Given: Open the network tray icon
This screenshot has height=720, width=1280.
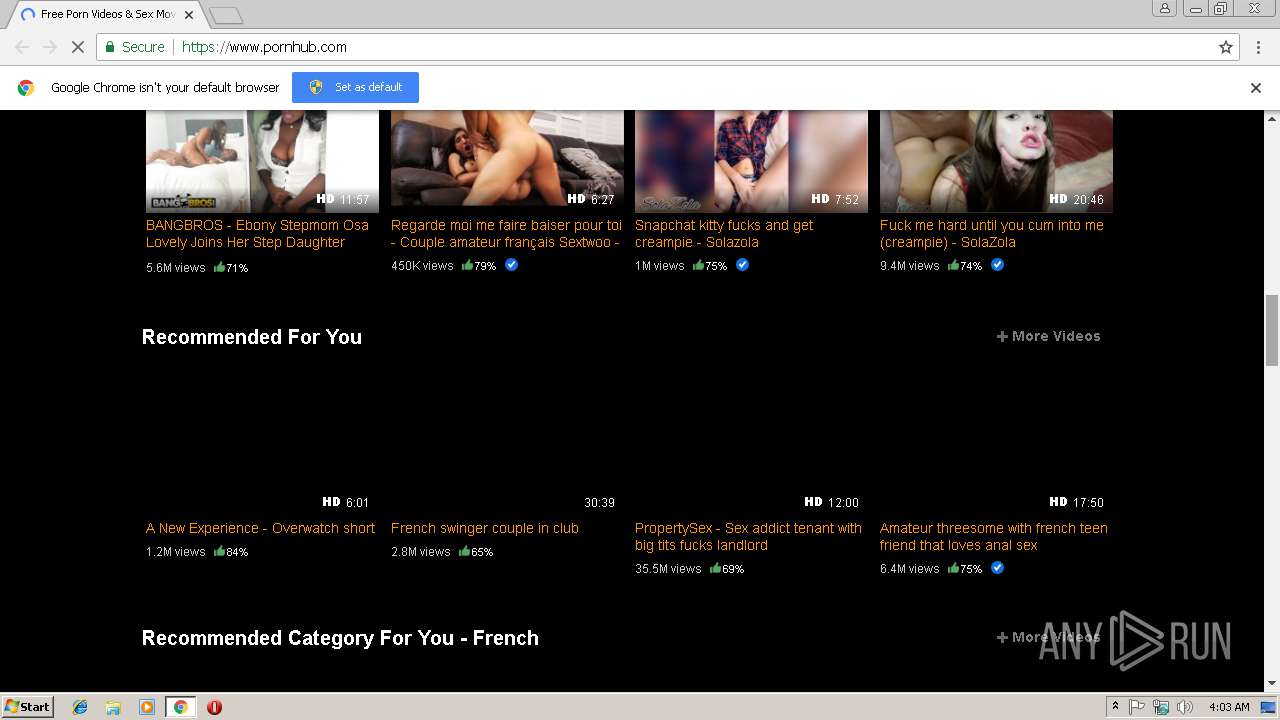Looking at the screenshot, I should pyautogui.click(x=1161, y=707).
